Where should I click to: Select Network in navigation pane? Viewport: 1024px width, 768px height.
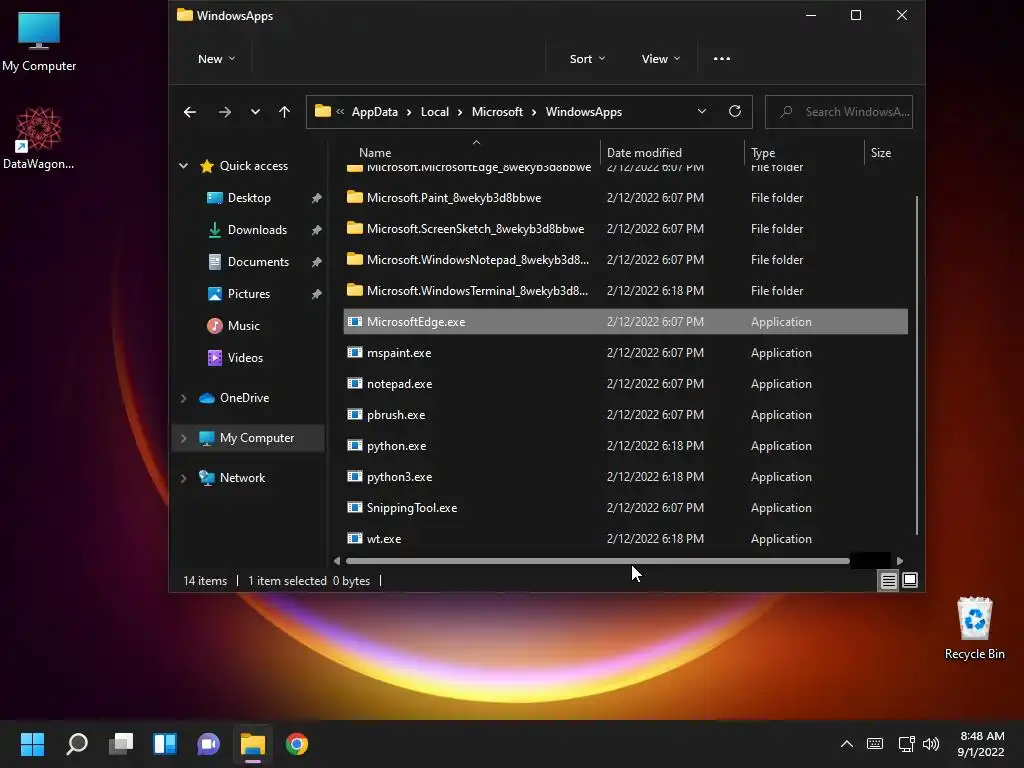coord(242,478)
